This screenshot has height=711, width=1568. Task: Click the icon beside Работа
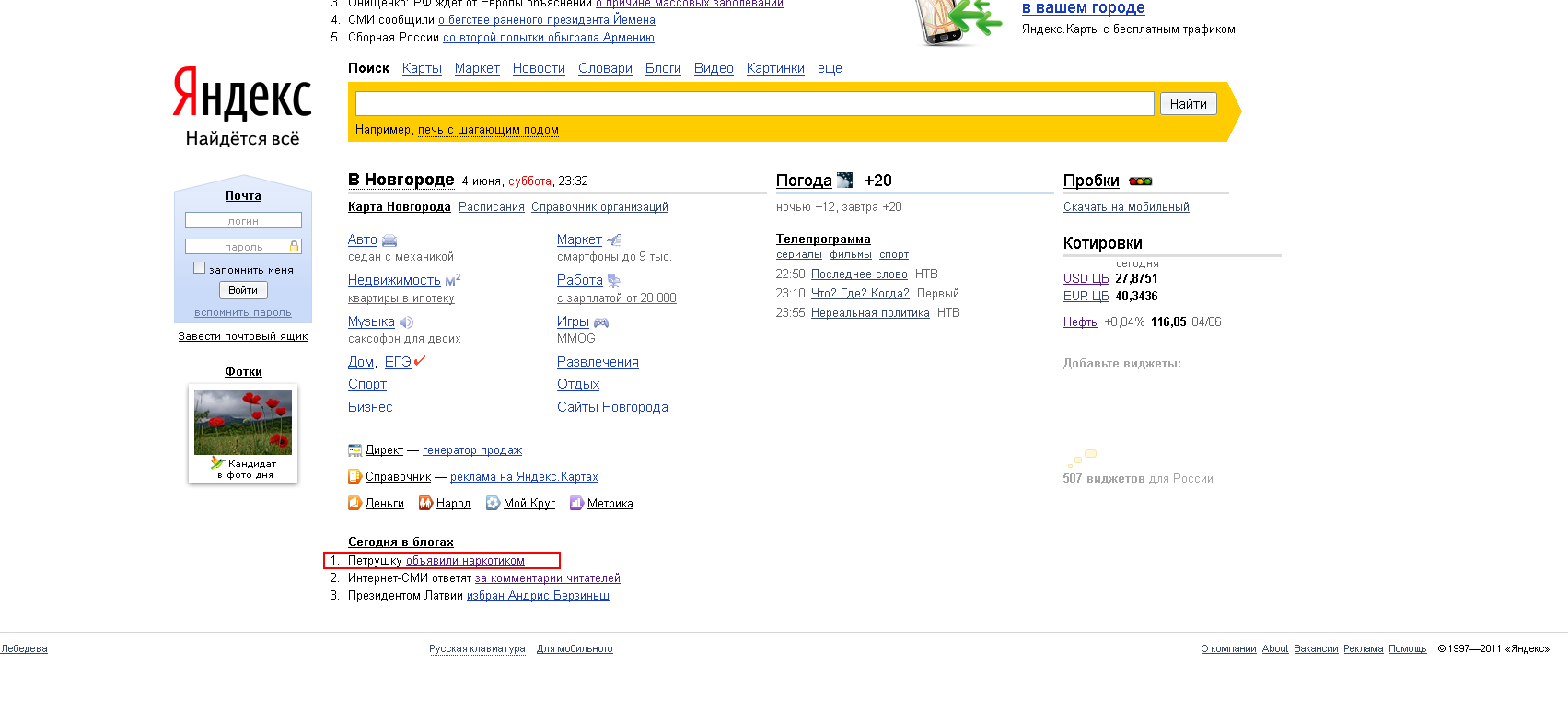coord(614,281)
